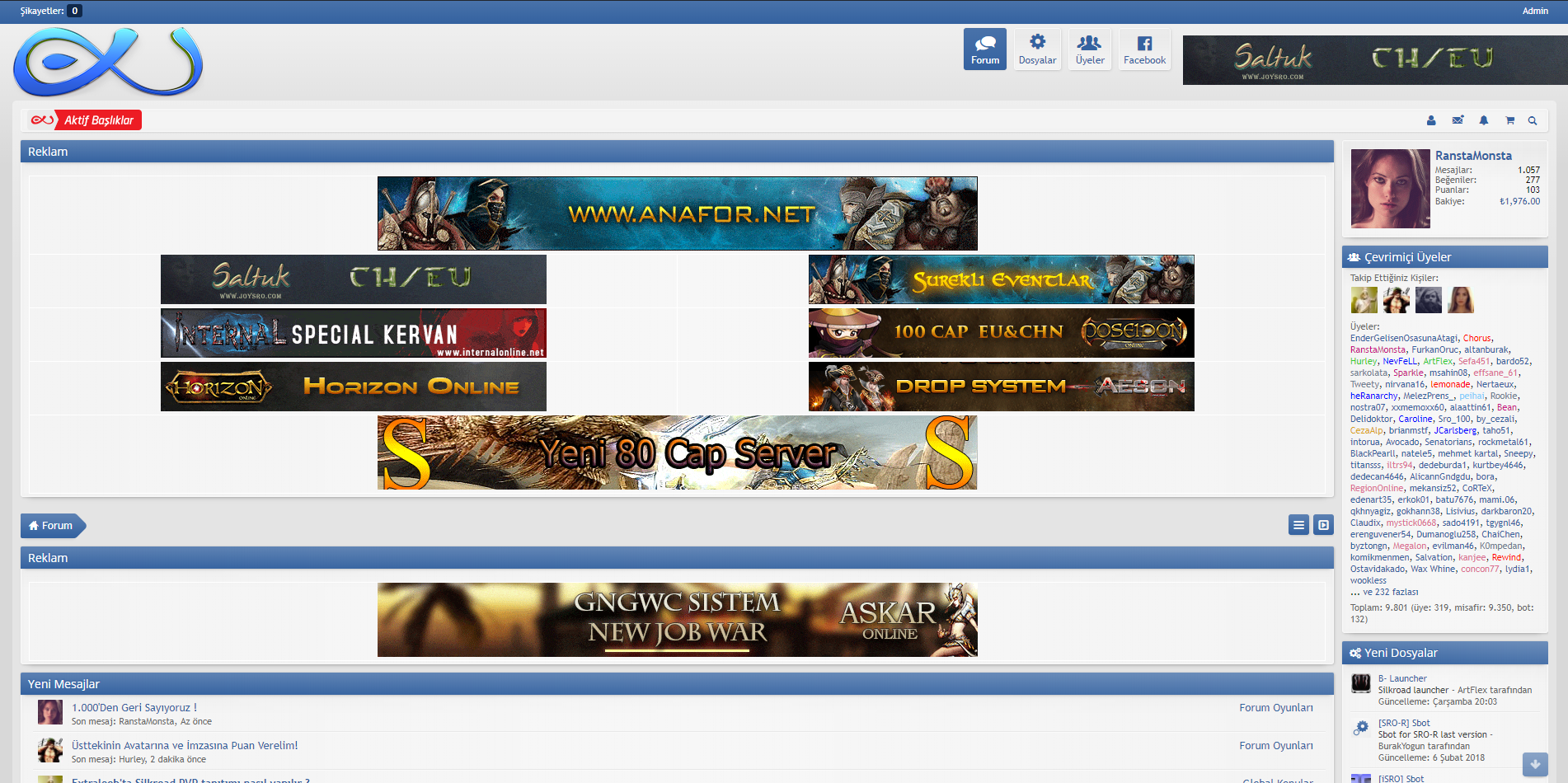Open the Admin link in top bar
The height and width of the screenshot is (783, 1568).
(x=1535, y=11)
